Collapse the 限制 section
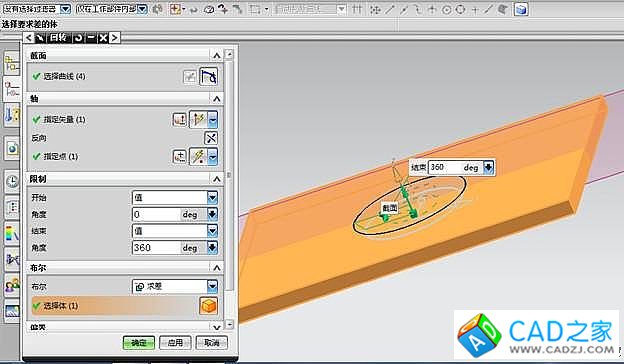The height and width of the screenshot is (364, 624). click(216, 179)
